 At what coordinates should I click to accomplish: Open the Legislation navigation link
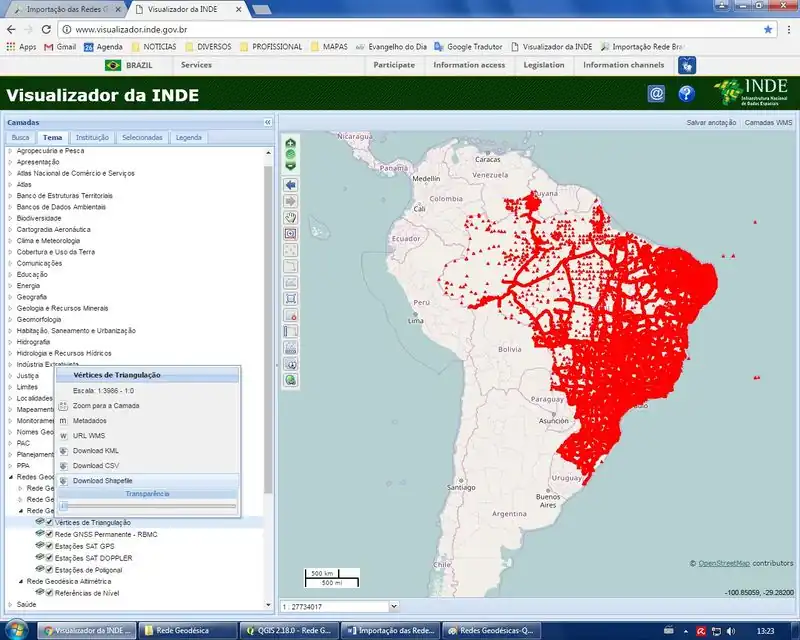543,65
